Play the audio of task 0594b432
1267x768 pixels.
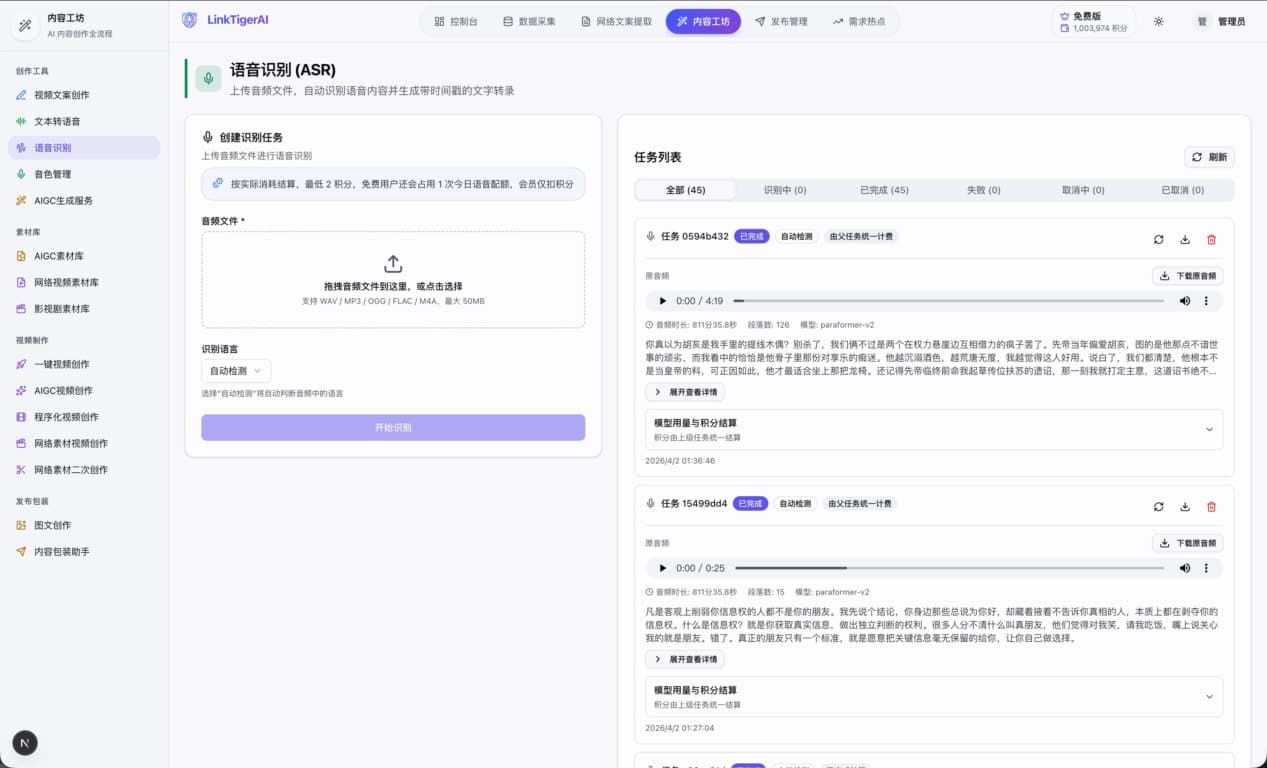click(662, 301)
